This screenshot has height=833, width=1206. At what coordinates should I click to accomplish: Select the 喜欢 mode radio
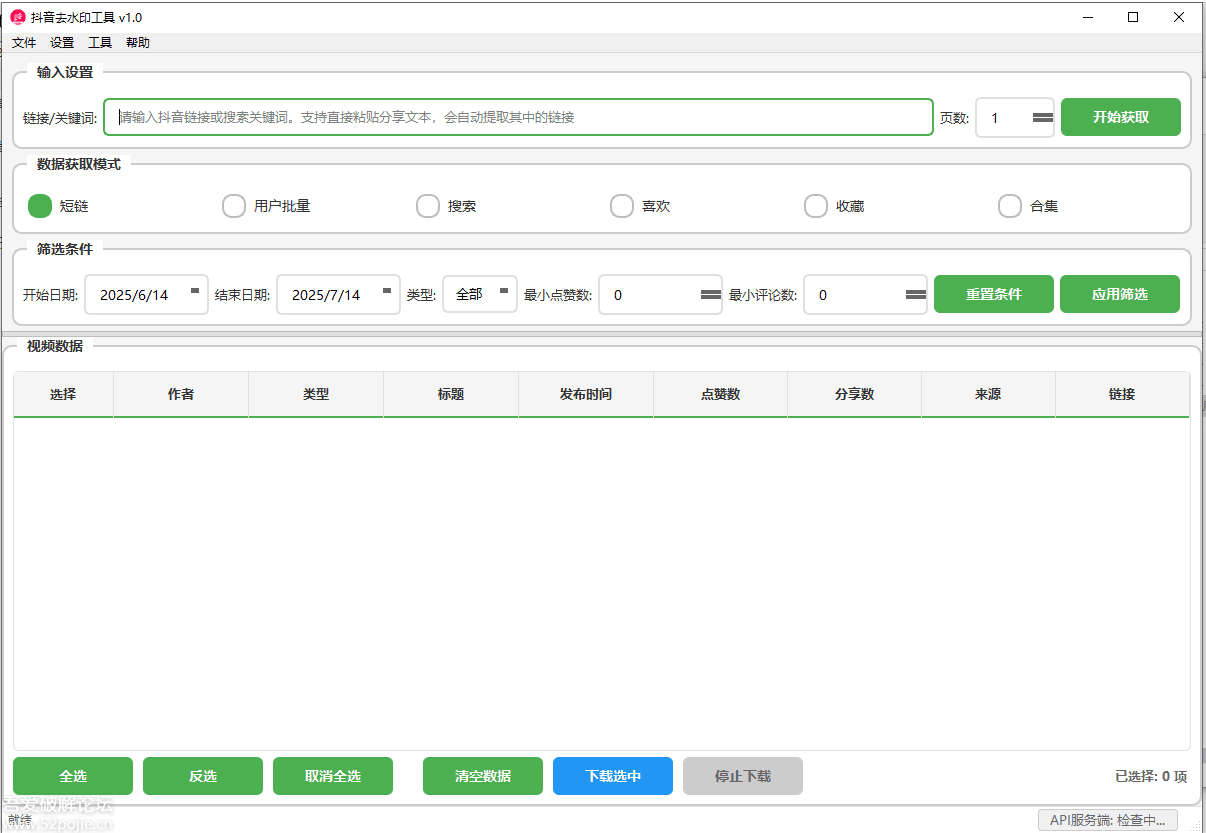coord(622,206)
